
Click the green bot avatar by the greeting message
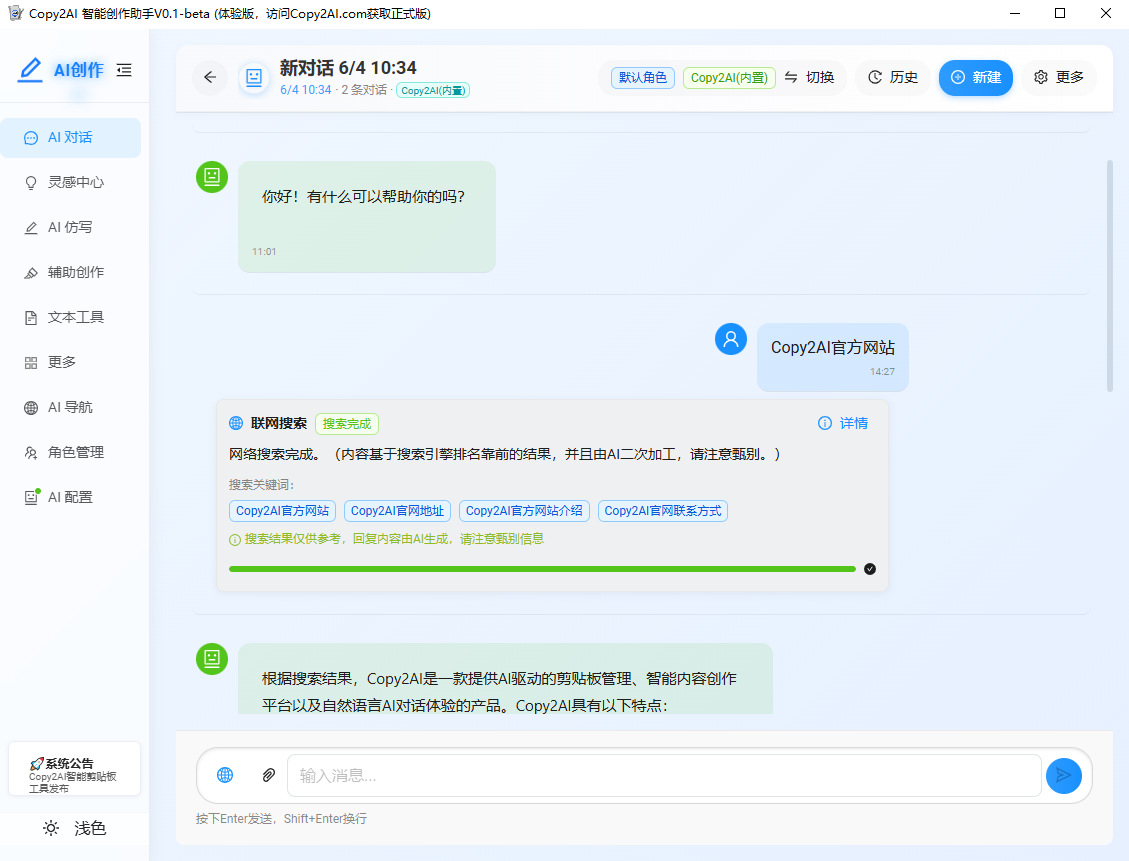(212, 176)
